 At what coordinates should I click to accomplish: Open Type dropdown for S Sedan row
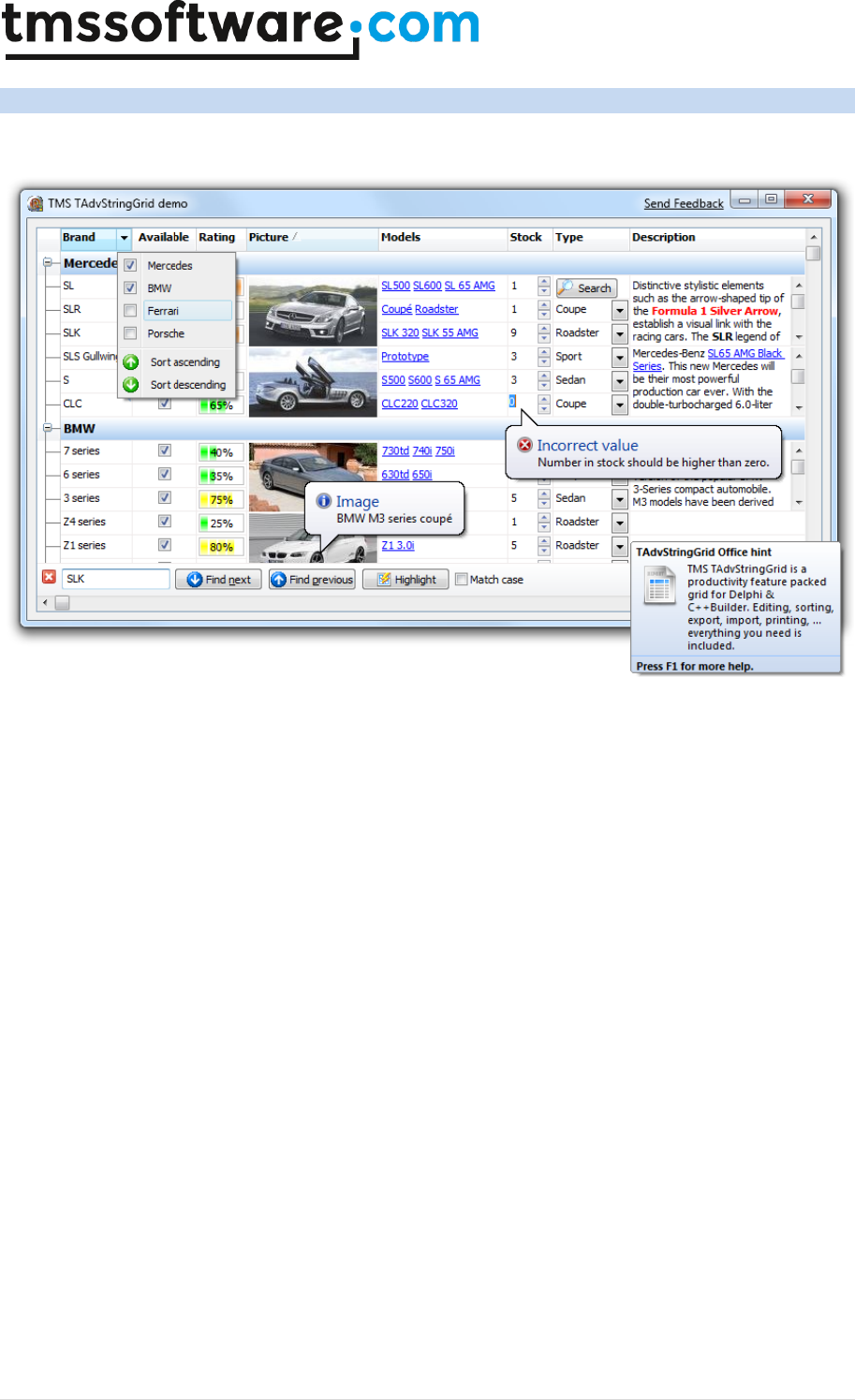(619, 381)
